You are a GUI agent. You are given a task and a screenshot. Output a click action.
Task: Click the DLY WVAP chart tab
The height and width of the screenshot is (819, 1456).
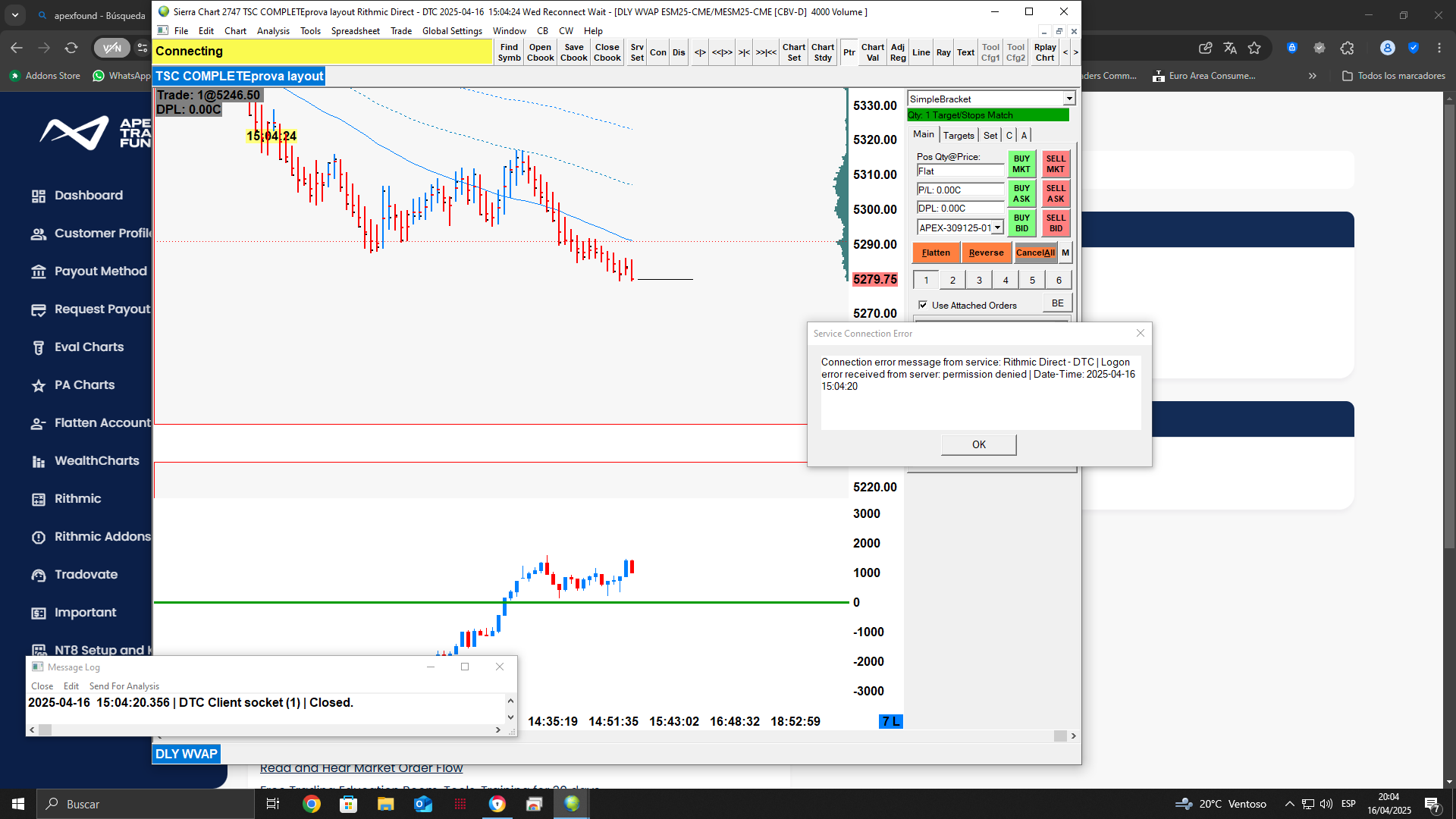(x=186, y=754)
